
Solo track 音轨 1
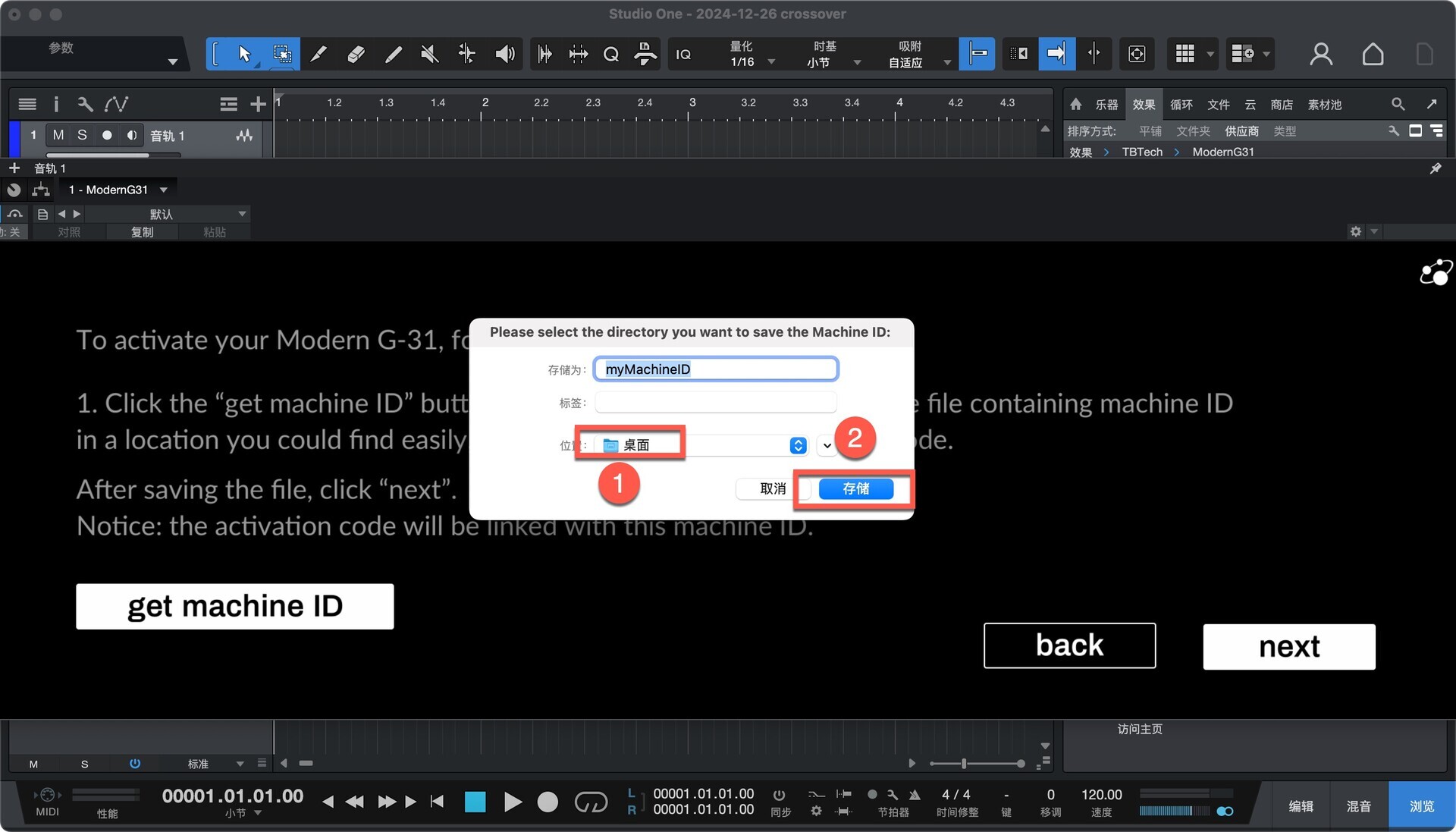point(82,135)
